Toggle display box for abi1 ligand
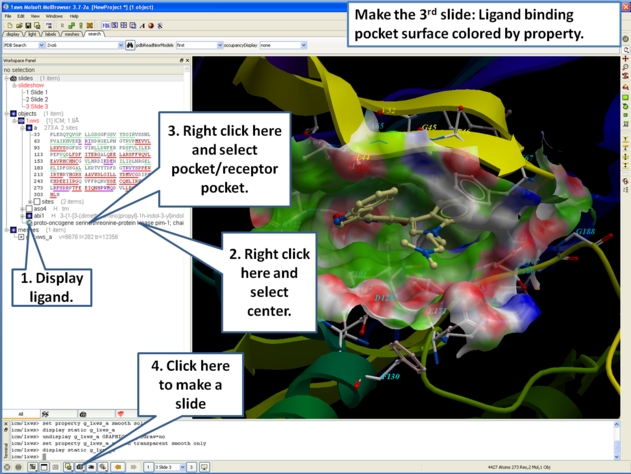631x474 pixels. (x=31, y=215)
